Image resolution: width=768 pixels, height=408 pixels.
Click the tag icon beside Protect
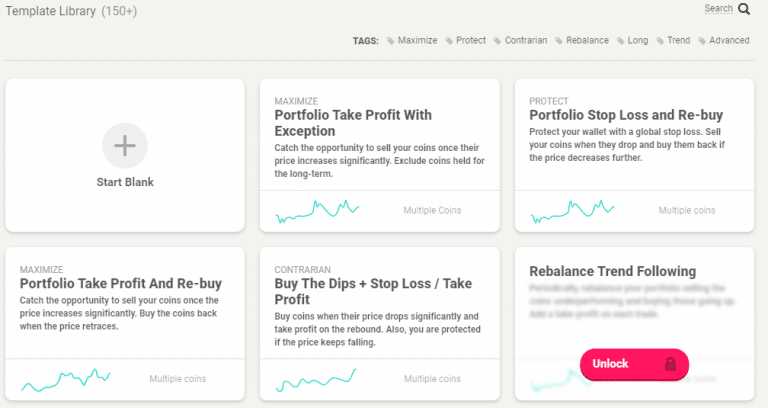(449, 41)
